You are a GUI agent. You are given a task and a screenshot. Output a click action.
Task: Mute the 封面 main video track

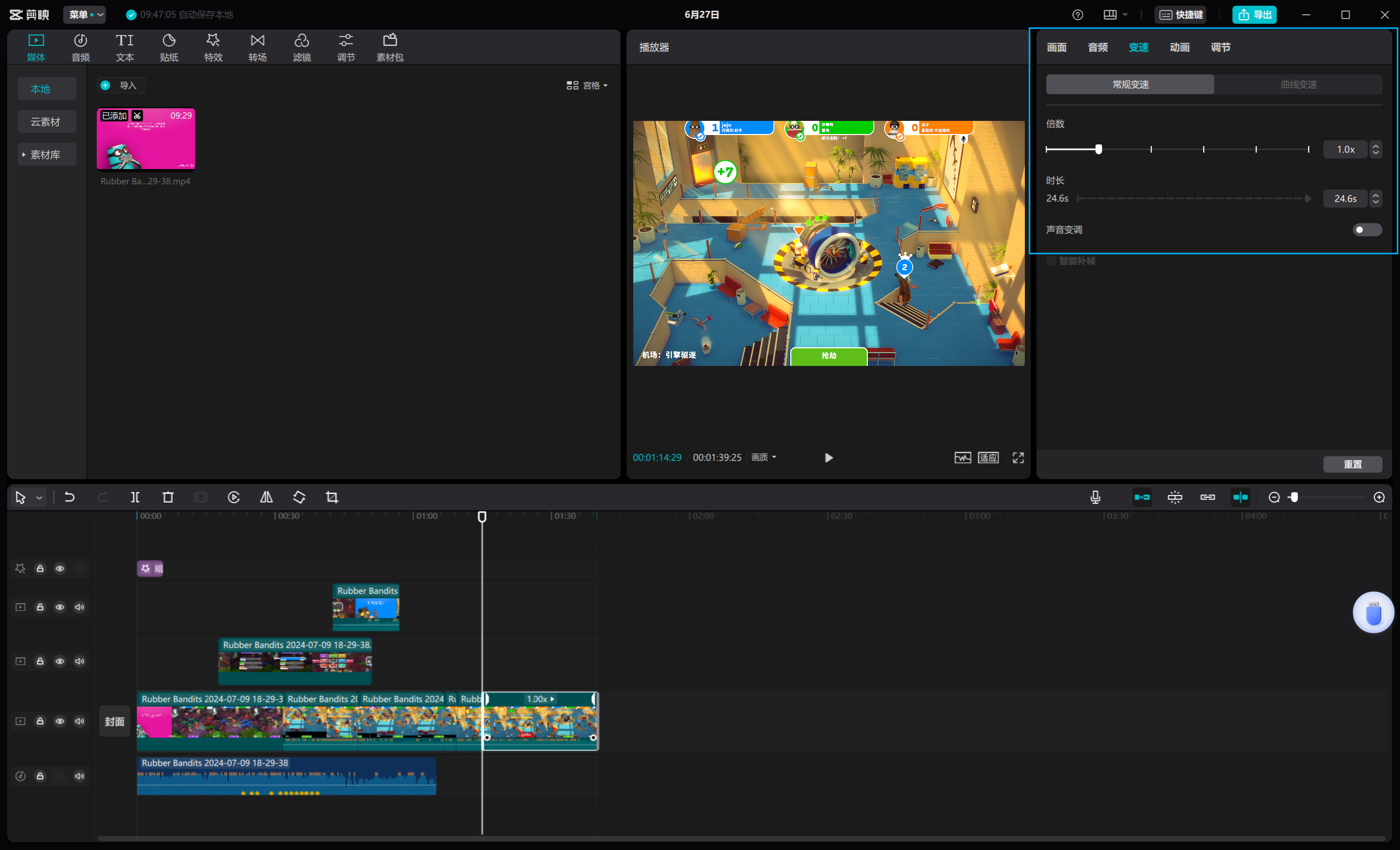[x=79, y=721]
